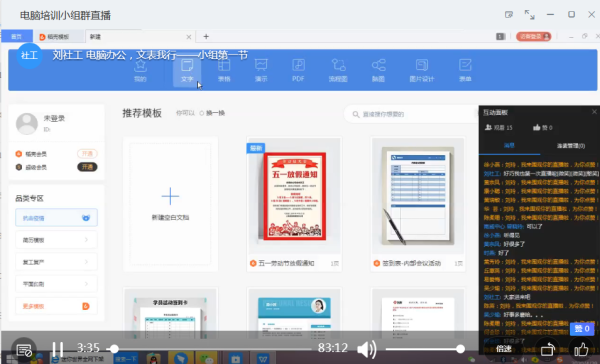Viewport: 600px width, 364px height.
Task: Open the 文字 document type icon
Action: point(187,71)
